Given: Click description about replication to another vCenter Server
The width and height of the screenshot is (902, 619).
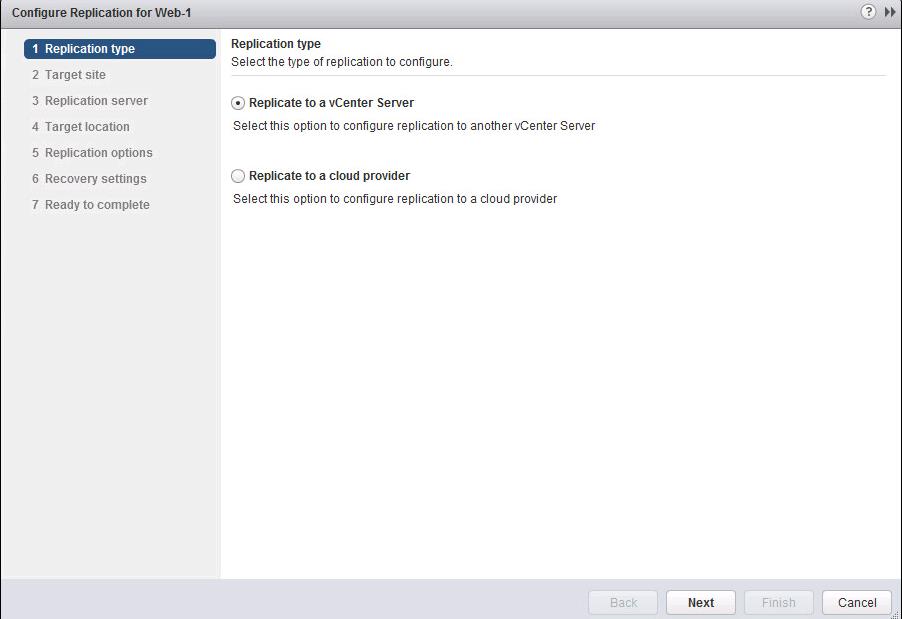Looking at the screenshot, I should (414, 126).
